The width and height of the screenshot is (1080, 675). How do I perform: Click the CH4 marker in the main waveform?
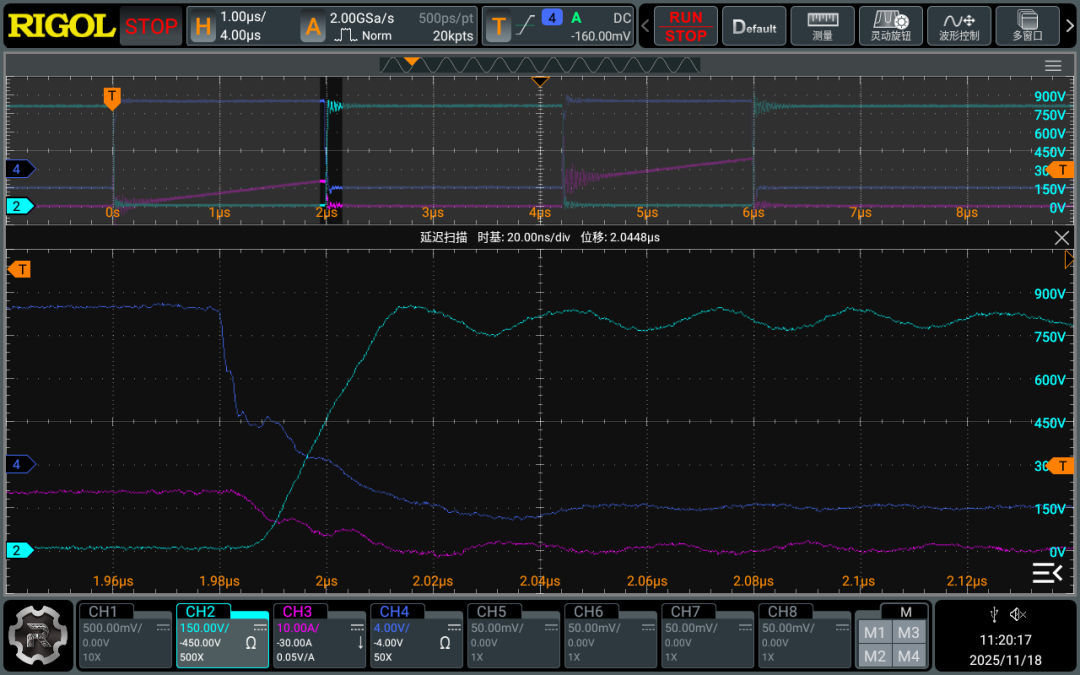point(20,169)
